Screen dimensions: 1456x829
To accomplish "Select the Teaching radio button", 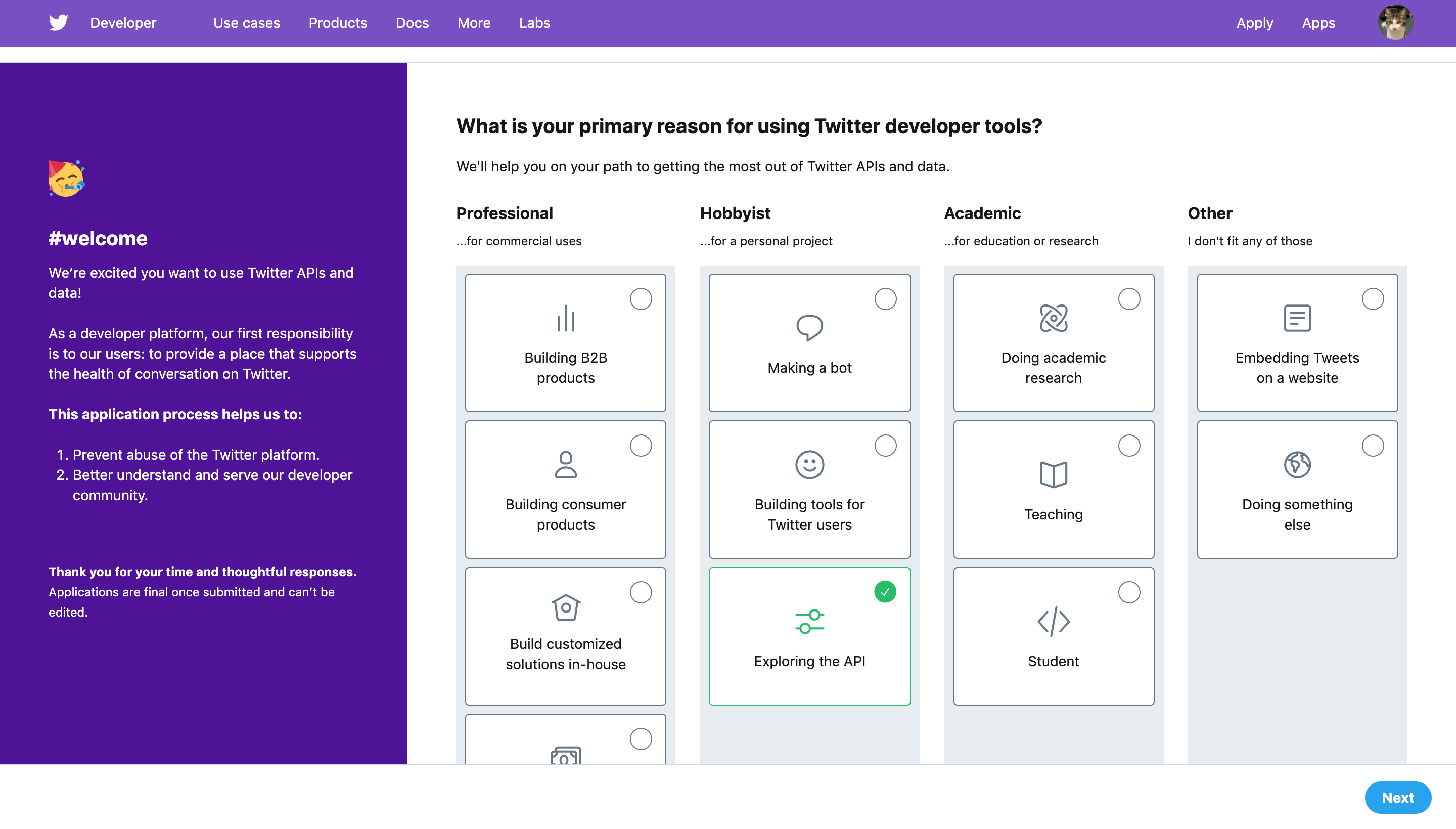I will pos(1129,446).
